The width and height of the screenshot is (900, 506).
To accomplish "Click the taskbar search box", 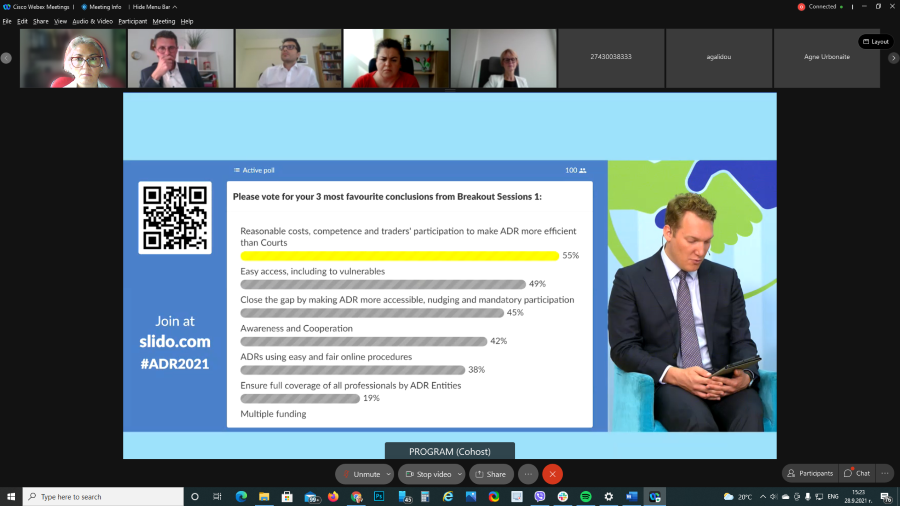I will pos(103,496).
